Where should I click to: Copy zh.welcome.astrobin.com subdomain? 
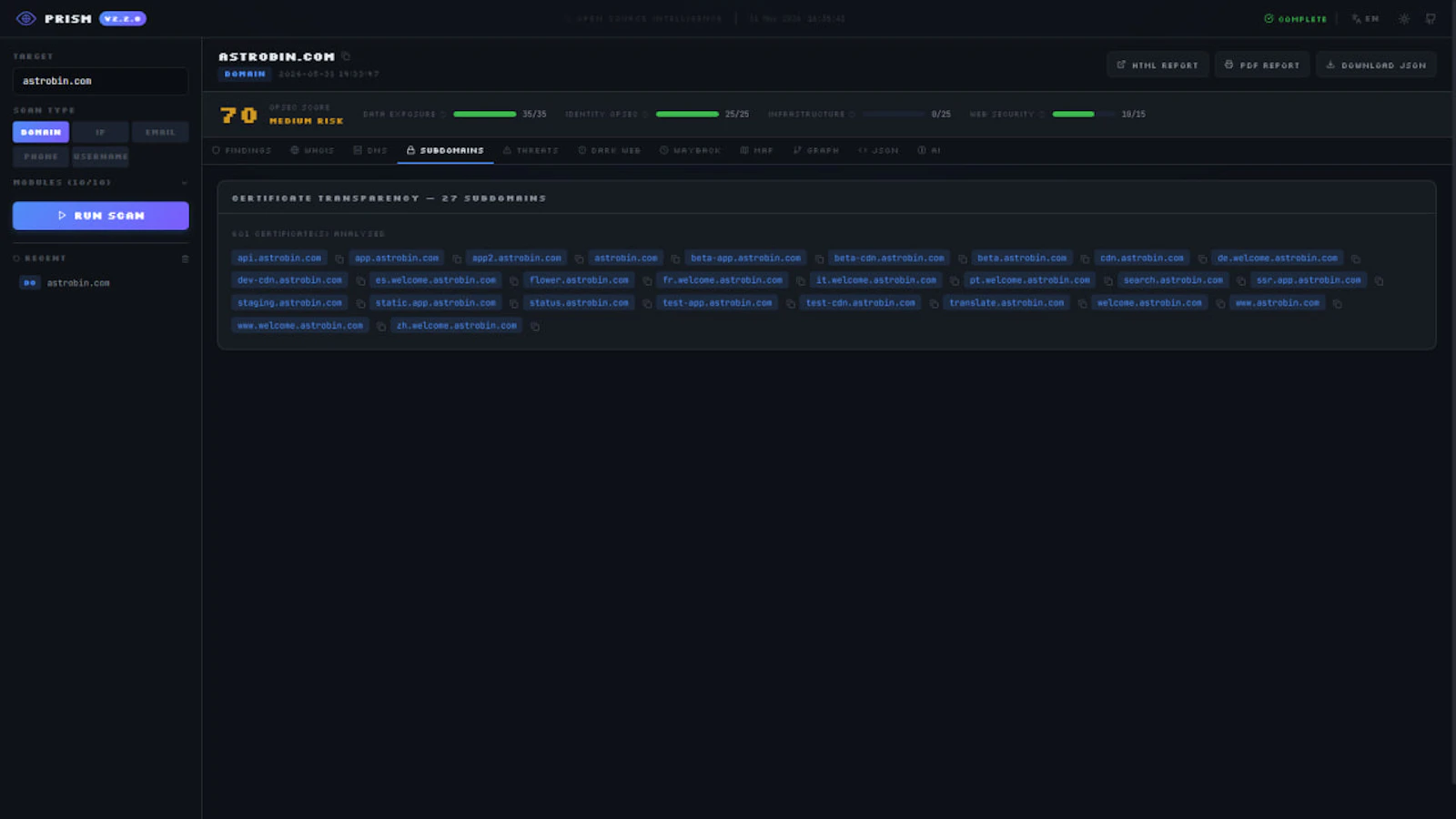[535, 327]
